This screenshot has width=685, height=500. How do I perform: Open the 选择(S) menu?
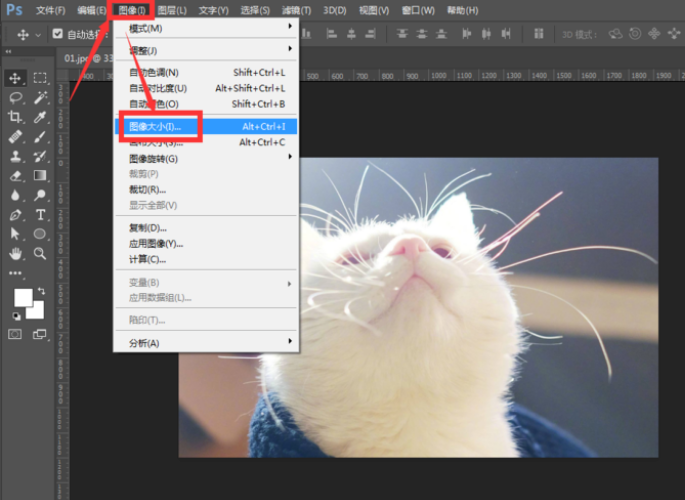(x=255, y=10)
